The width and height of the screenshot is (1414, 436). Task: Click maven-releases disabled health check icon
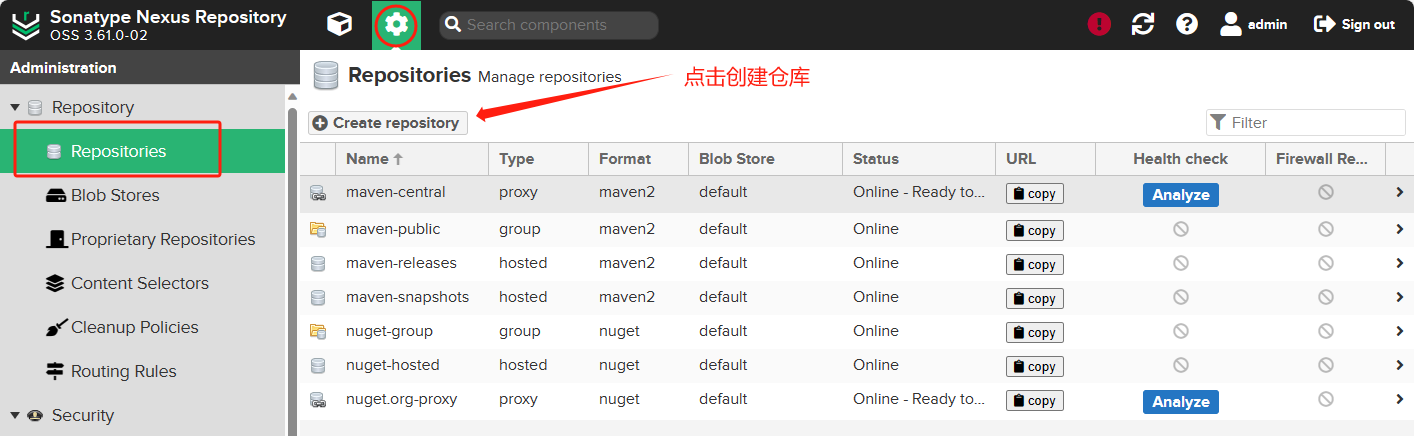1181,263
